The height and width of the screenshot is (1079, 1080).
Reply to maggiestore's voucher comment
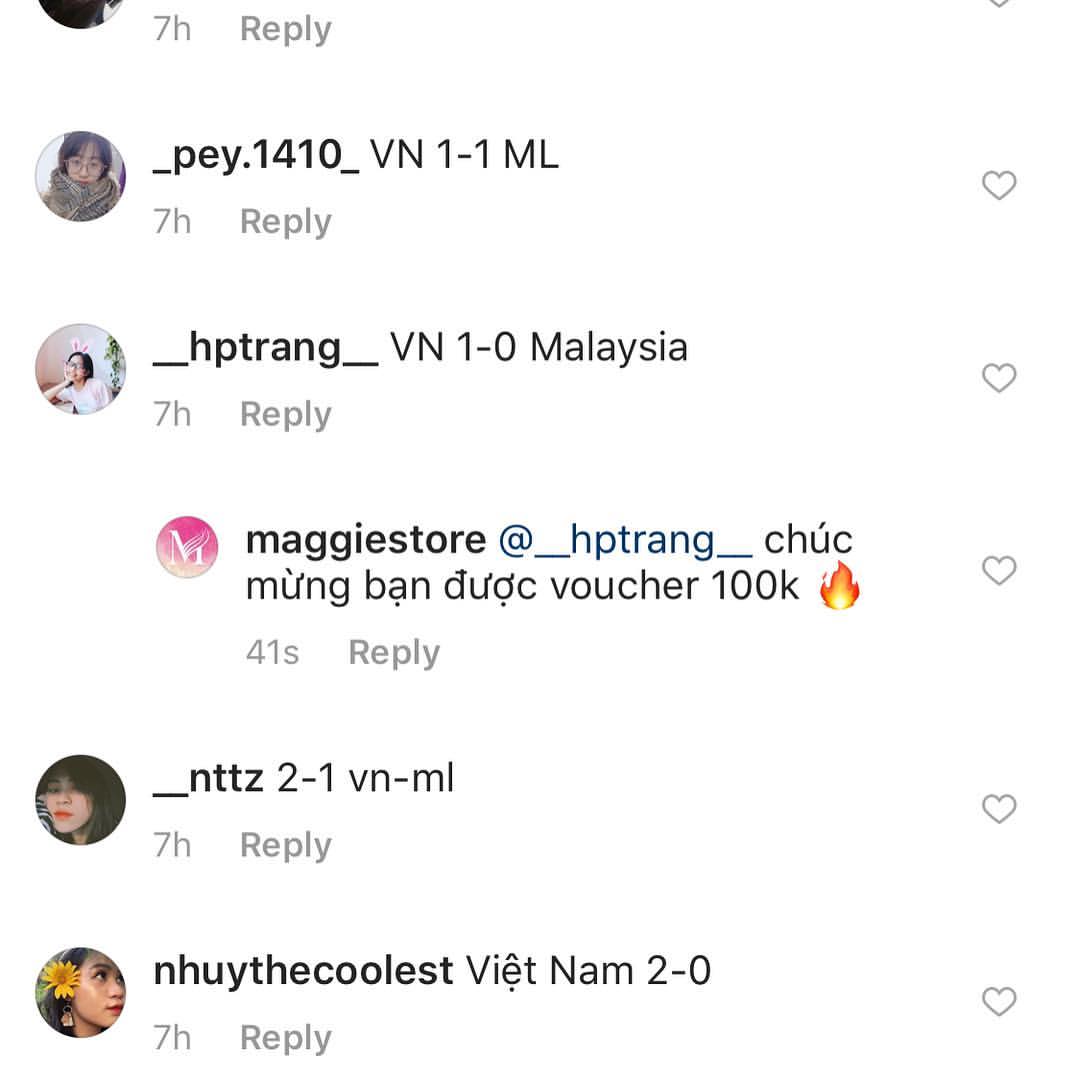click(x=394, y=653)
